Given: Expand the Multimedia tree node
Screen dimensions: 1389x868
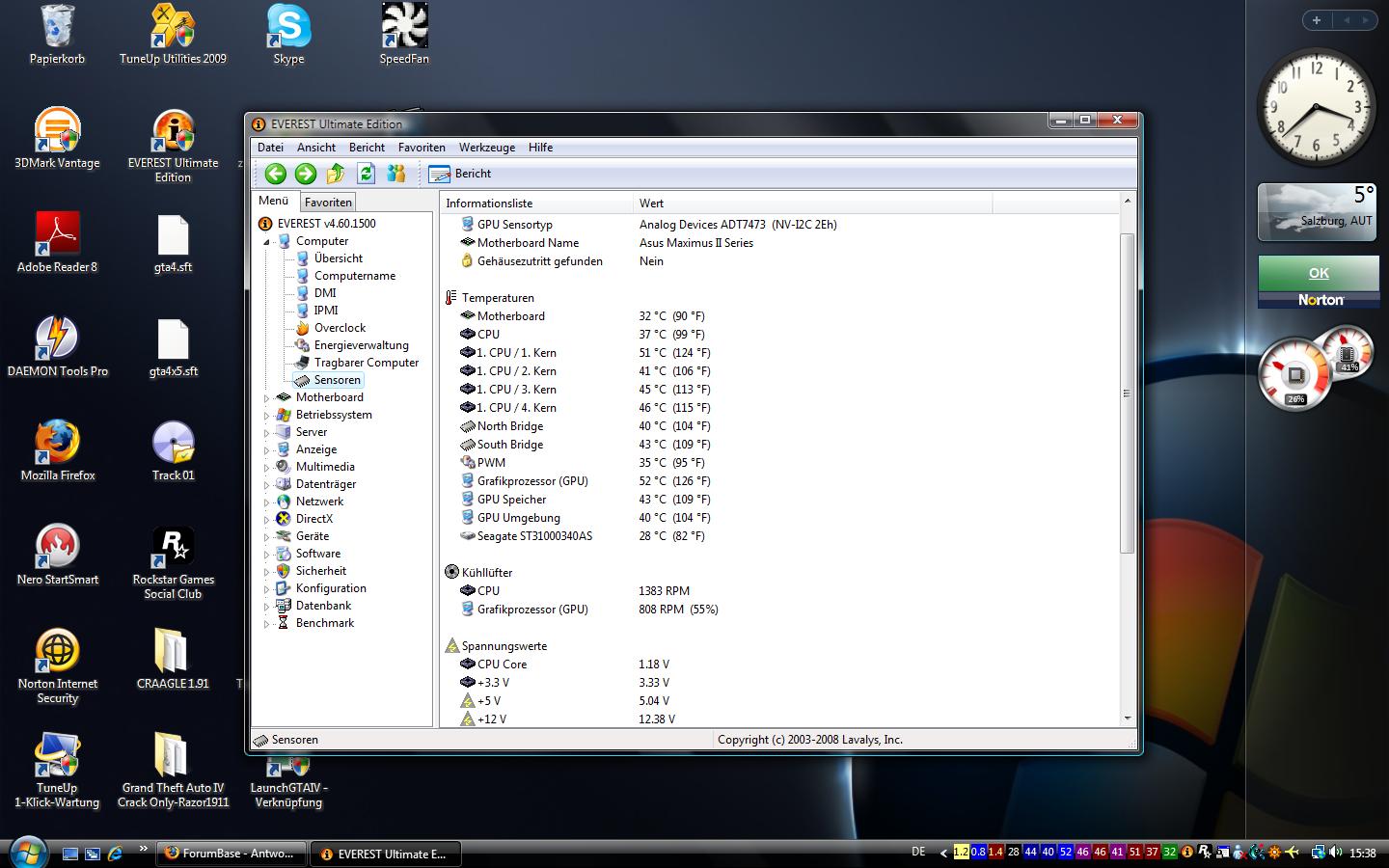Looking at the screenshot, I should pyautogui.click(x=267, y=468).
